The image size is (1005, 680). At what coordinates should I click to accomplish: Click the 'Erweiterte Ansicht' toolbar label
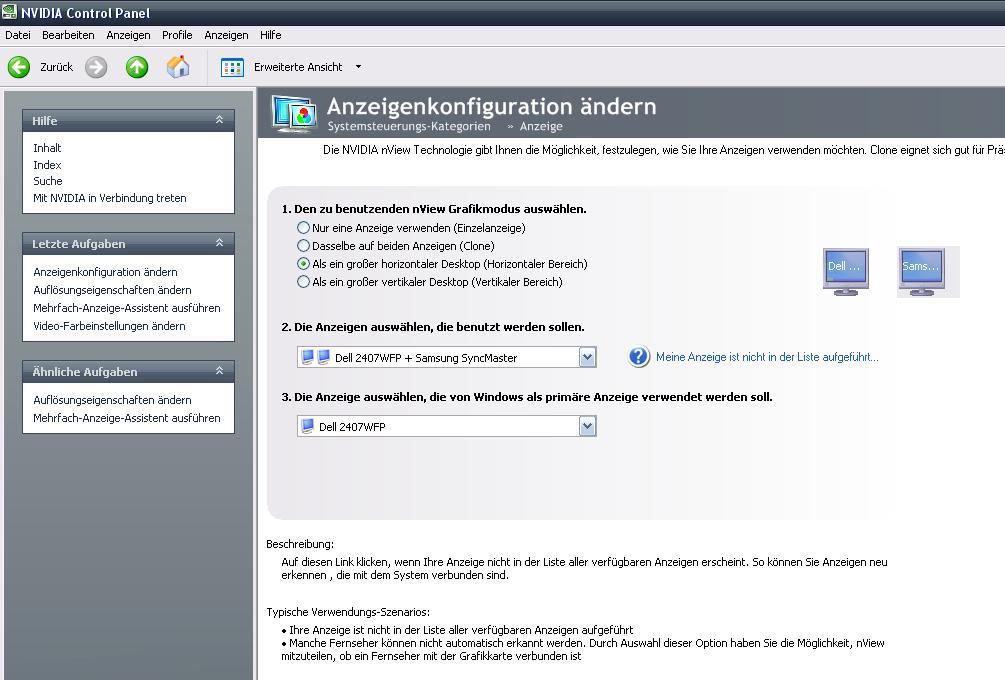click(298, 67)
